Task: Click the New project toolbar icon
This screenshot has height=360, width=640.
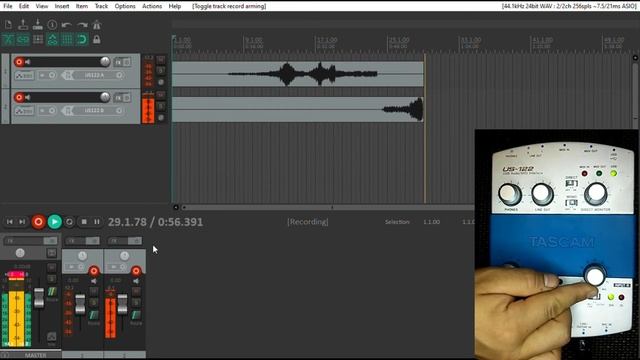Action: [8, 24]
